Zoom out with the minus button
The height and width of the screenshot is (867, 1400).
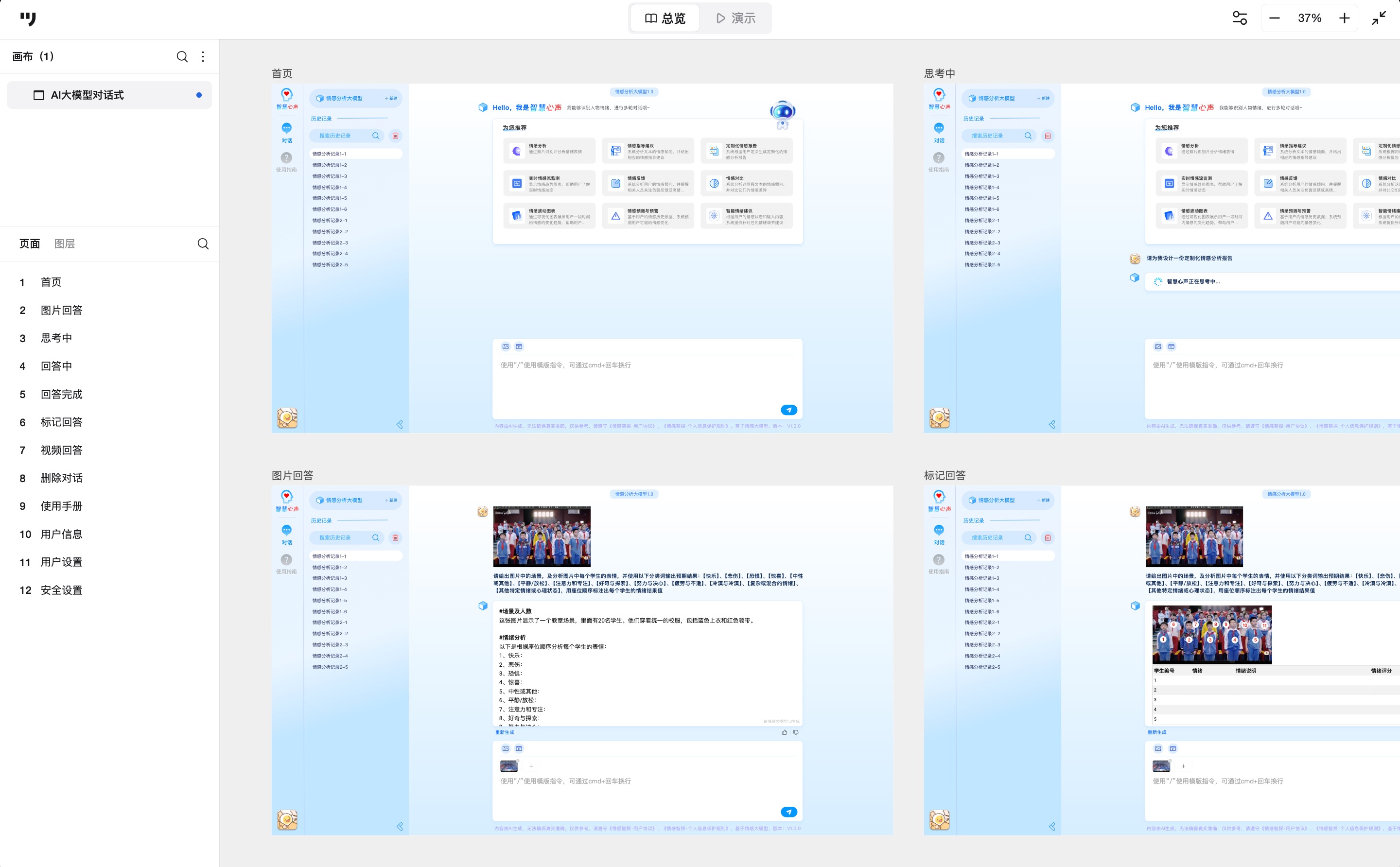pos(1275,18)
